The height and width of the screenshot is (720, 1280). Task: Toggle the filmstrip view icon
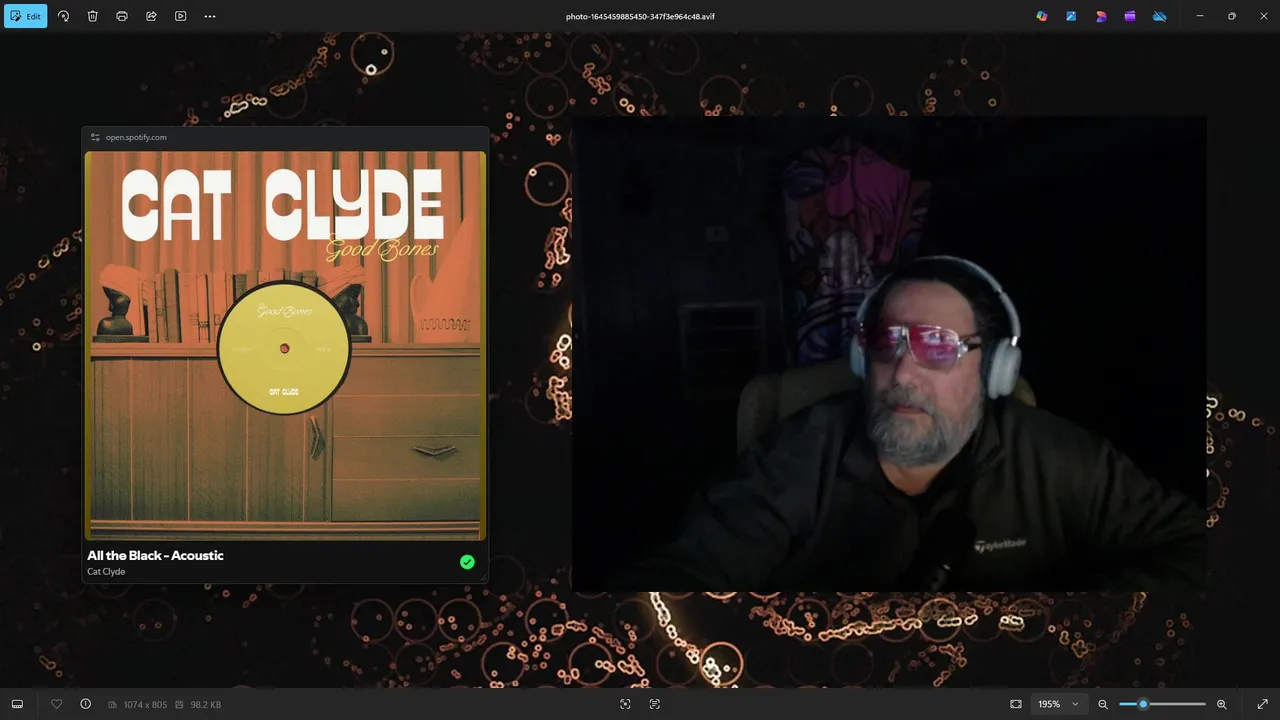pos(17,704)
